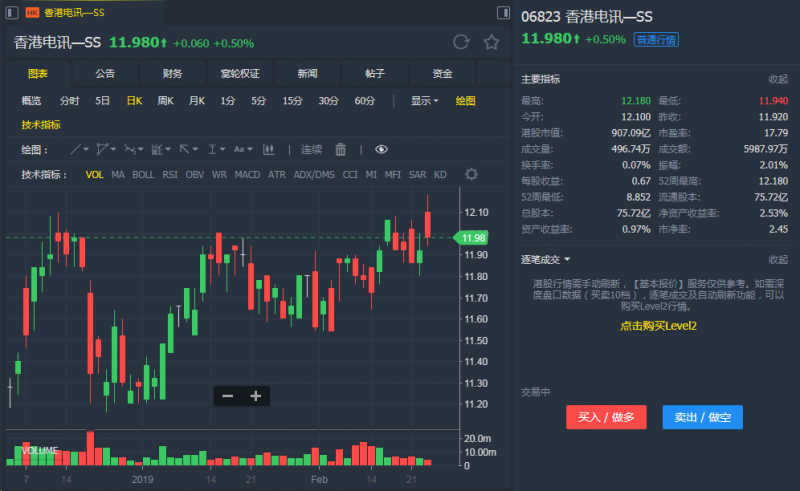Viewport: 800px width, 491px height.
Task: Open line tool dropdown arrow
Action: (x=86, y=150)
